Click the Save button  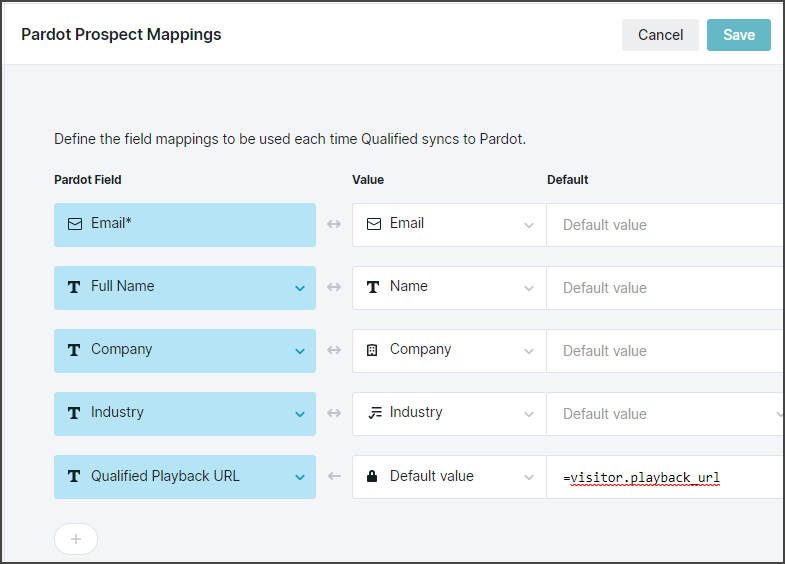738,35
